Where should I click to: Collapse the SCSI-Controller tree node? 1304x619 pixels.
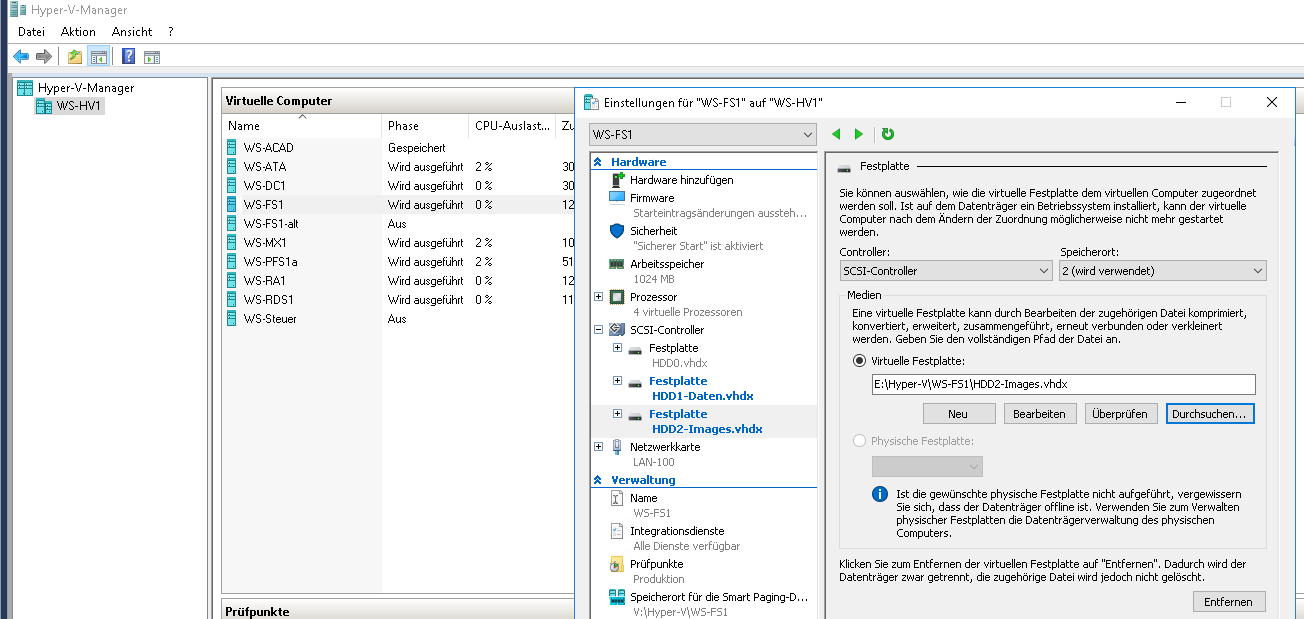pos(599,330)
